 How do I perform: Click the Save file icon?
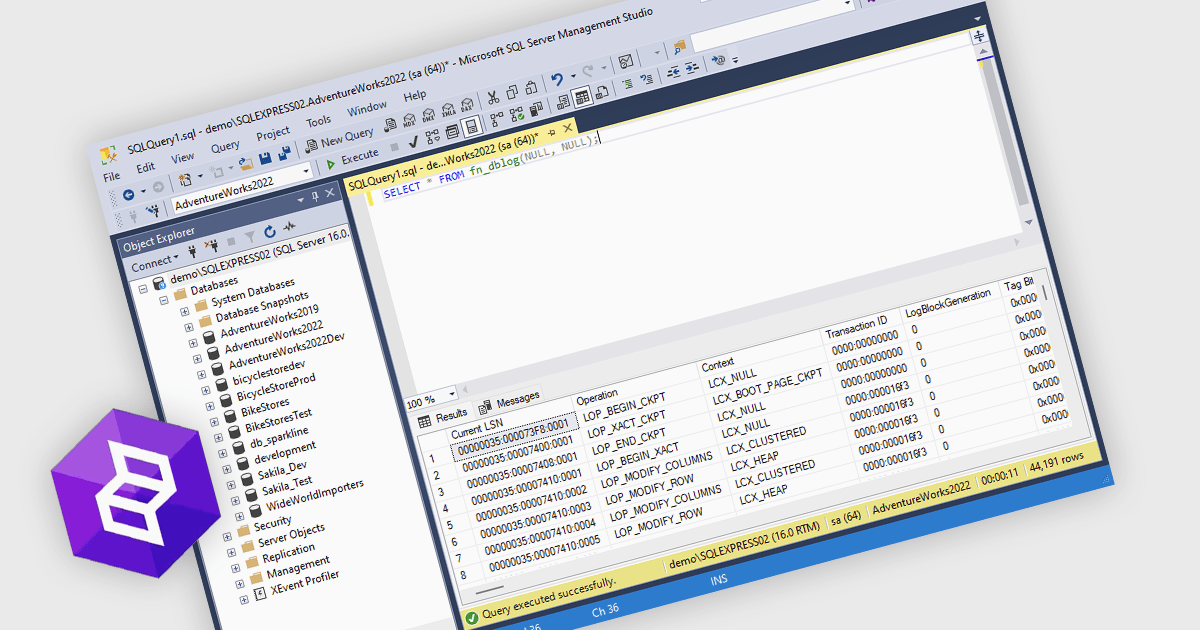click(265, 158)
